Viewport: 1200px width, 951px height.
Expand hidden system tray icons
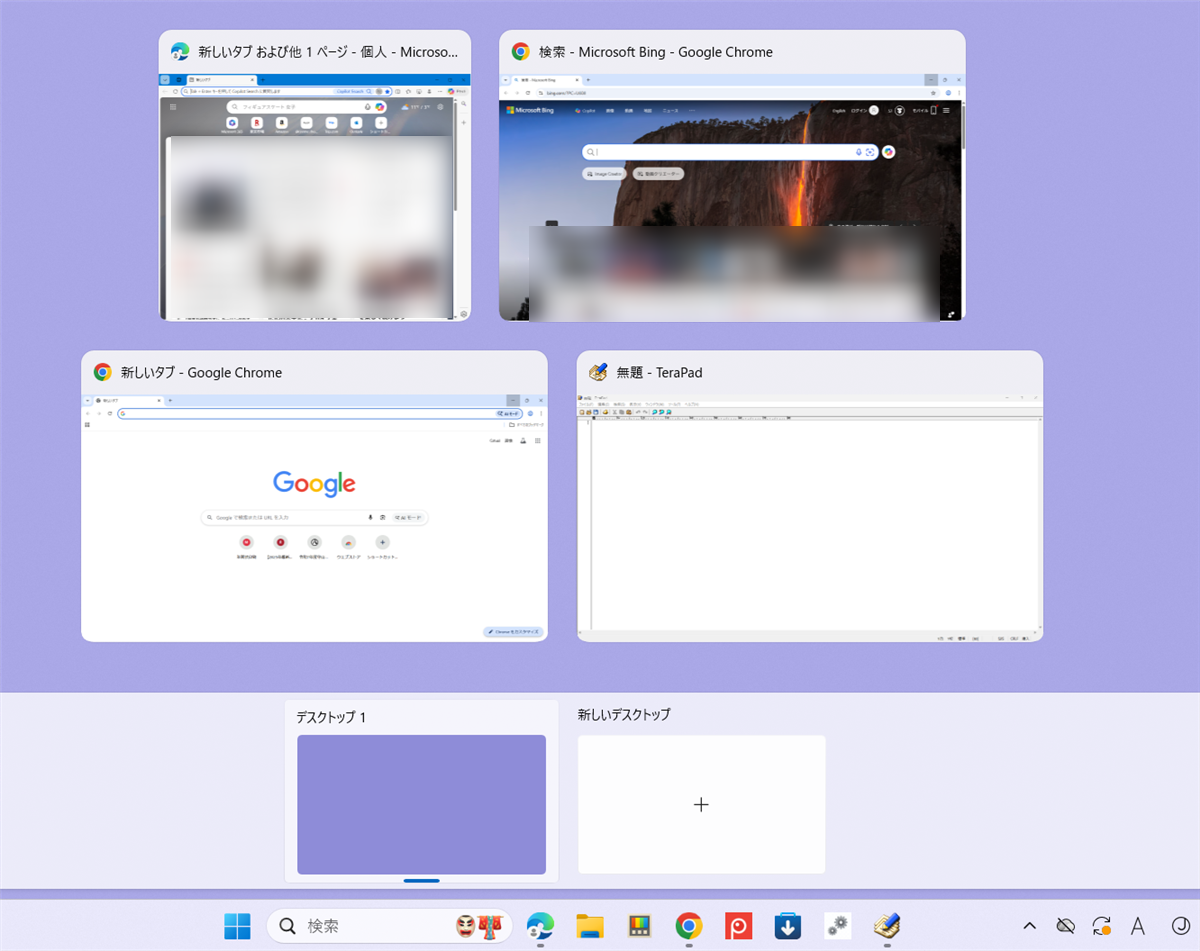(1029, 926)
